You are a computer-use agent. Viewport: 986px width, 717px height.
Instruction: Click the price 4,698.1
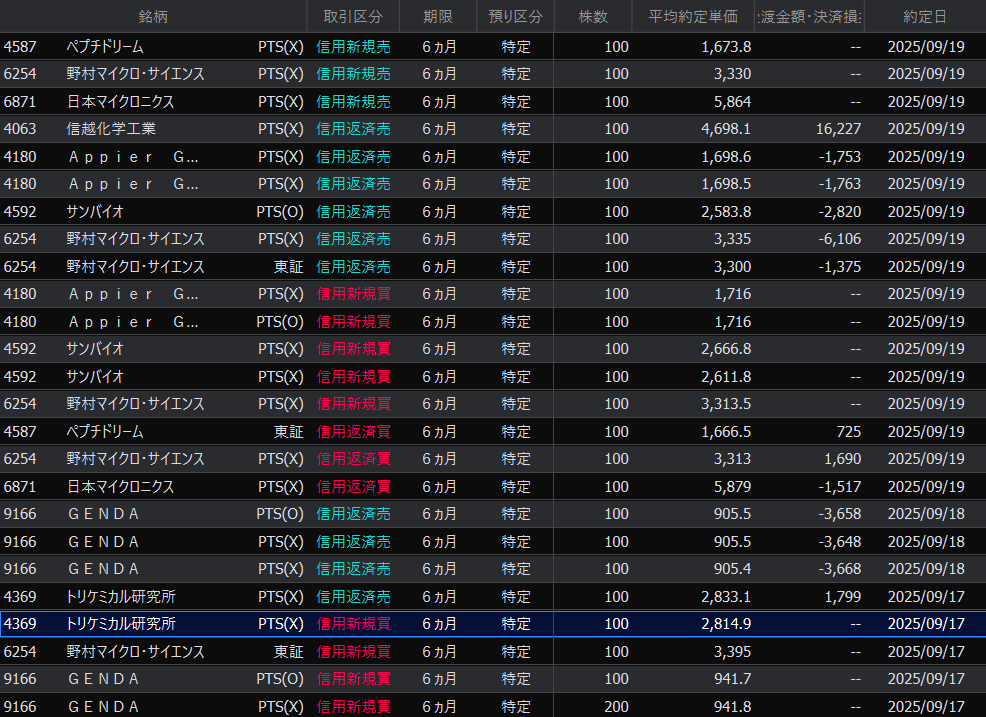click(726, 129)
